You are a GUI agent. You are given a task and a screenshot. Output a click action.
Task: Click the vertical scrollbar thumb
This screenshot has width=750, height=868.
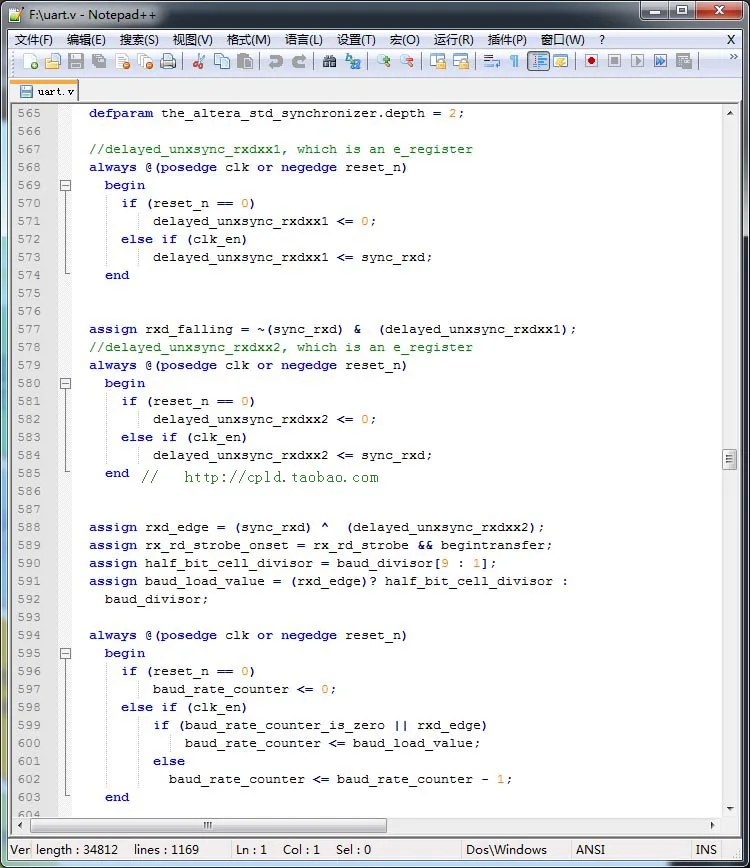[730, 459]
